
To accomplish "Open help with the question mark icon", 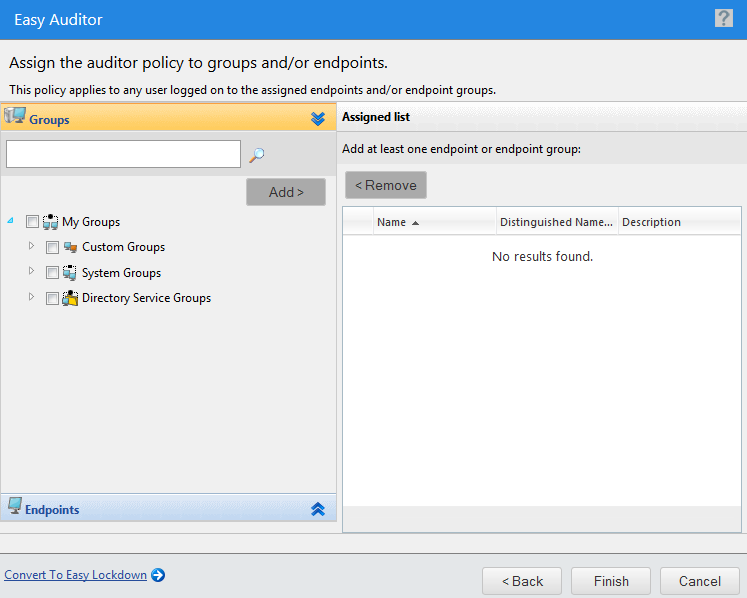I will coord(724,19).
